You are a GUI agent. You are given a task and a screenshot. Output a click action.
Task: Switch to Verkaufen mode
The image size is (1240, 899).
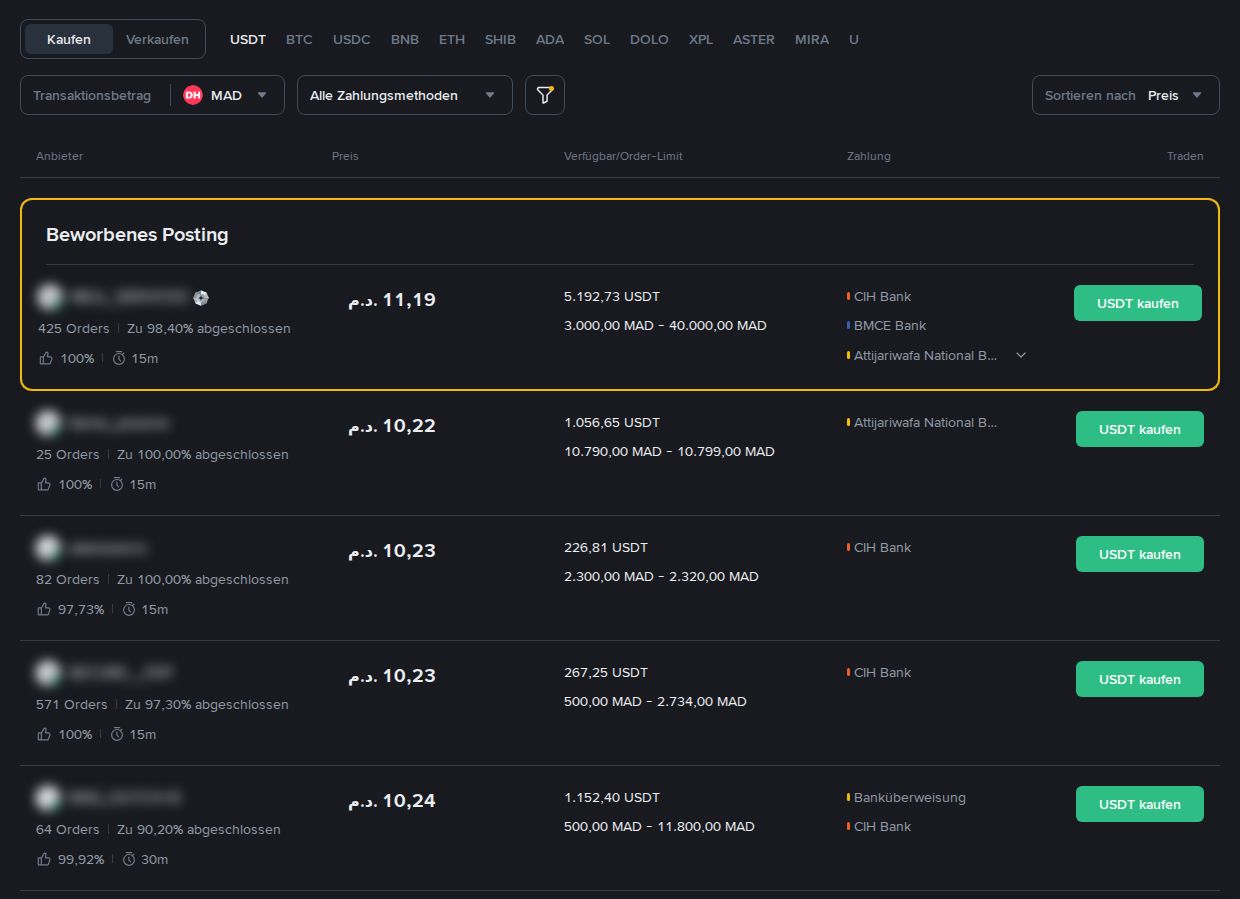[x=157, y=39]
